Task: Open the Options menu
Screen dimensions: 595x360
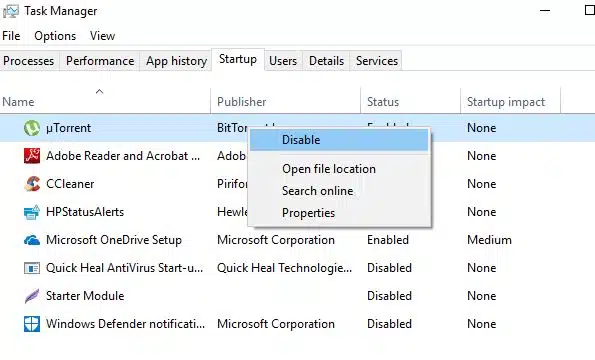Action: (55, 36)
